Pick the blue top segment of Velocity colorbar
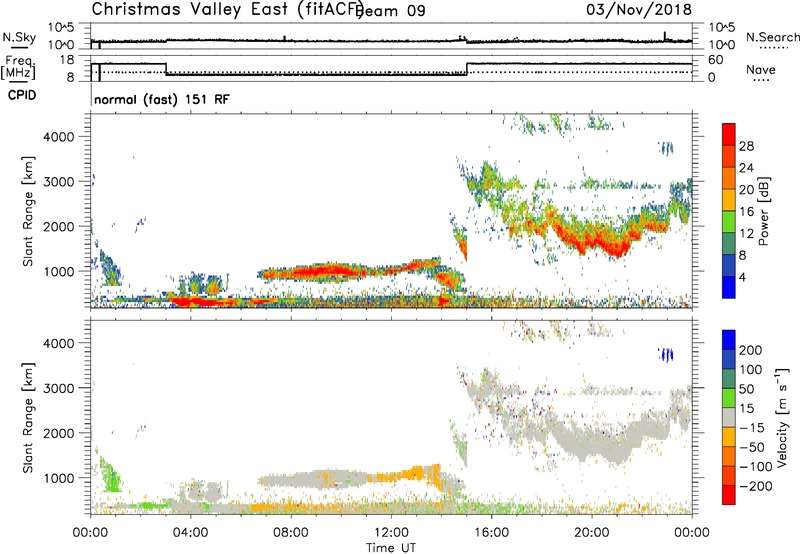 point(729,340)
